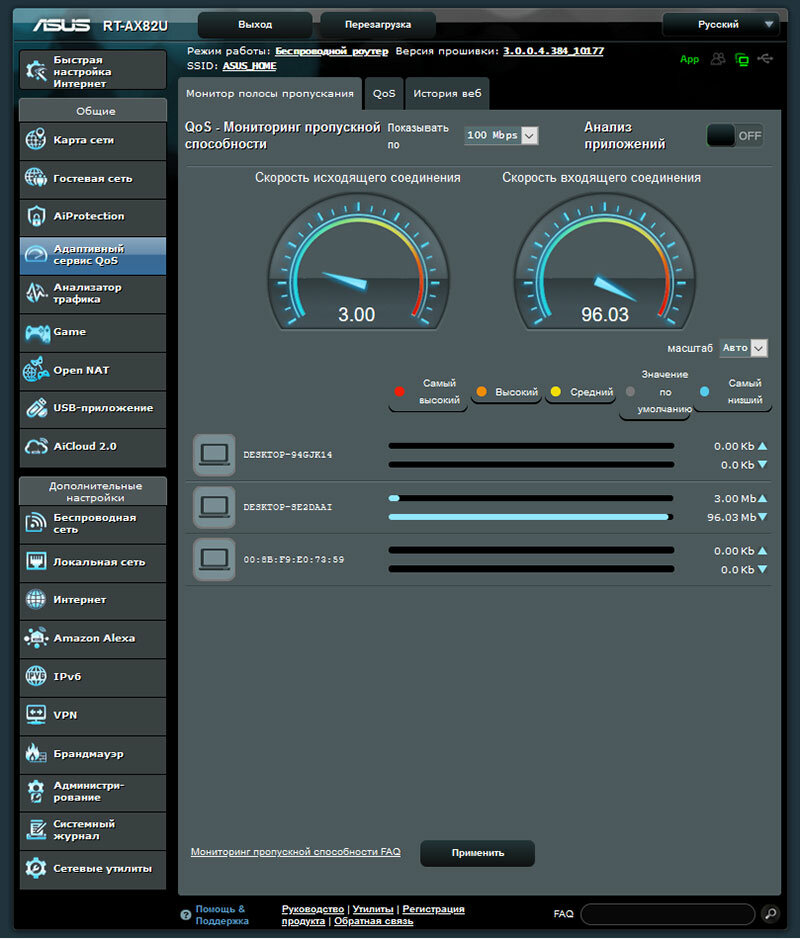The image size is (800, 940).
Task: Open IPv6 settings icon
Action: coord(36,676)
